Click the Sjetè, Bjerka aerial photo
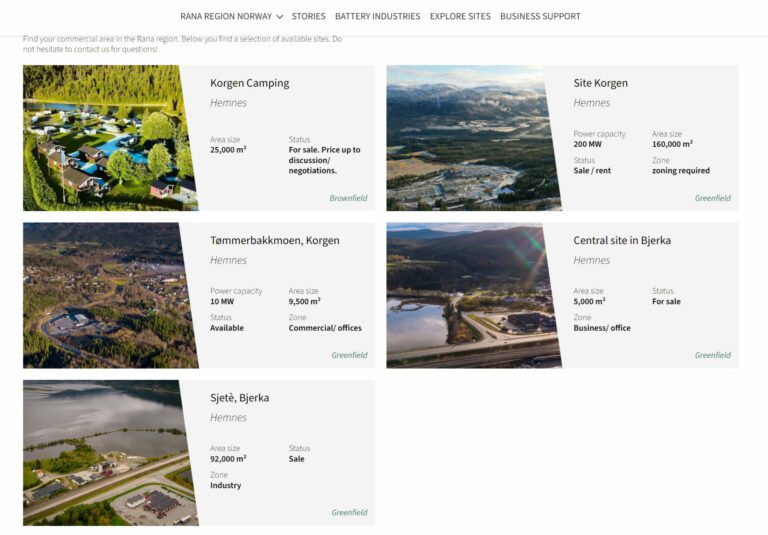The width and height of the screenshot is (768, 535). [x=105, y=452]
